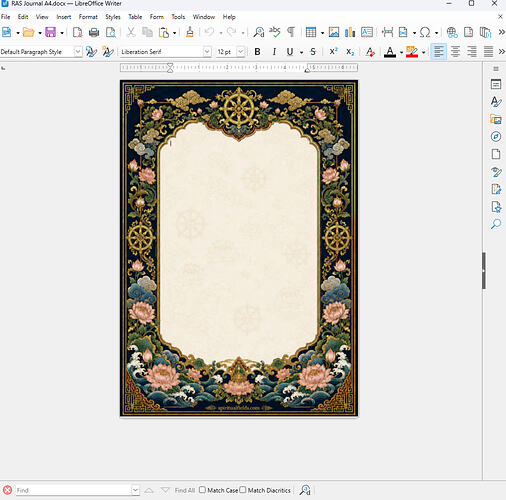Paste using the clipboard icon
The height and width of the screenshot is (500, 506).
(x=164, y=32)
